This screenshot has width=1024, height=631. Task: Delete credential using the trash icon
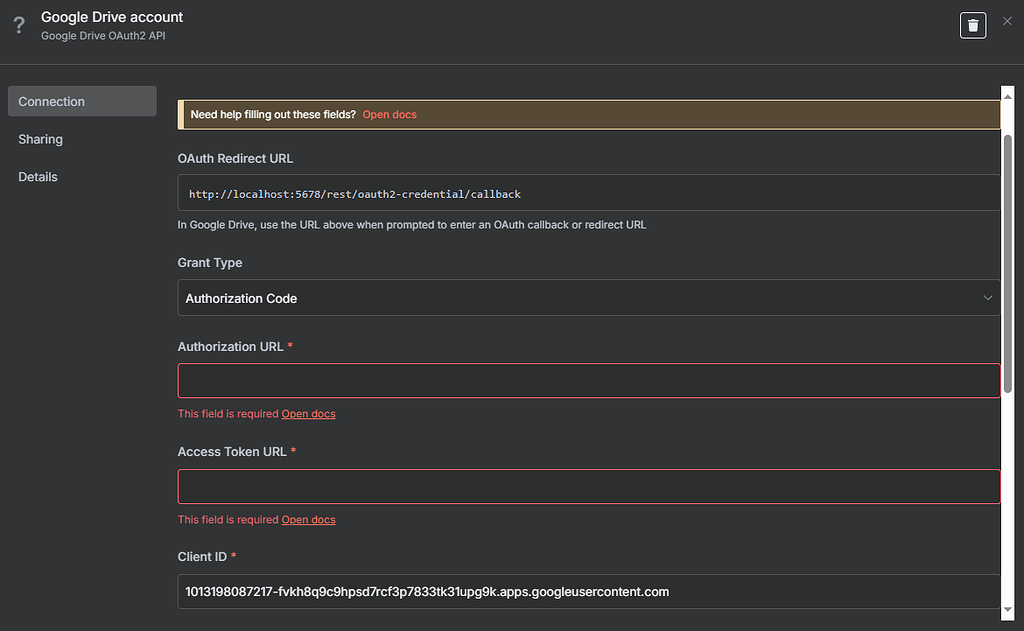click(x=973, y=25)
